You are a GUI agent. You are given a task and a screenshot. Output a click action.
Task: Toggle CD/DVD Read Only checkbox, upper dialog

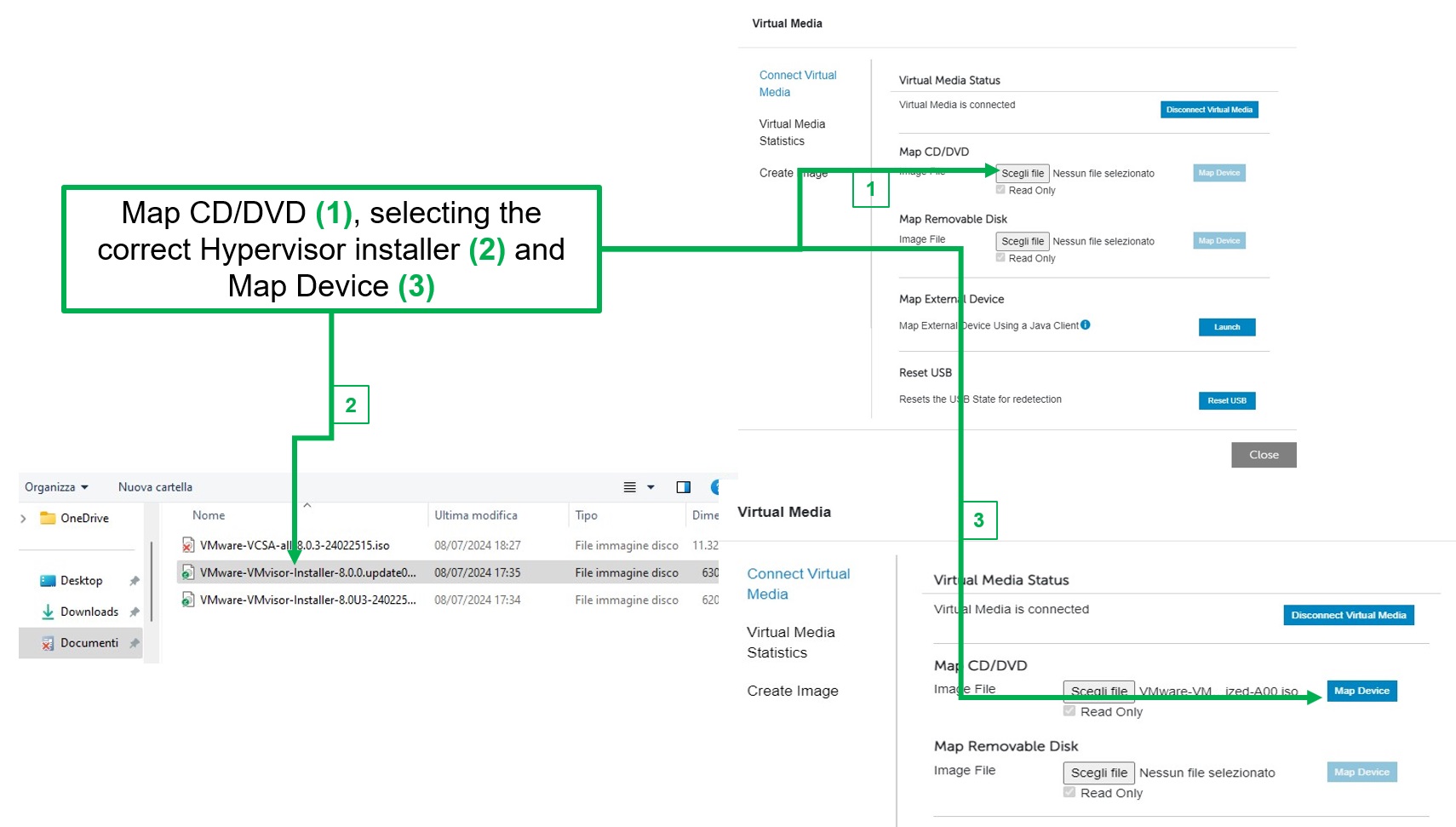[x=1000, y=190]
